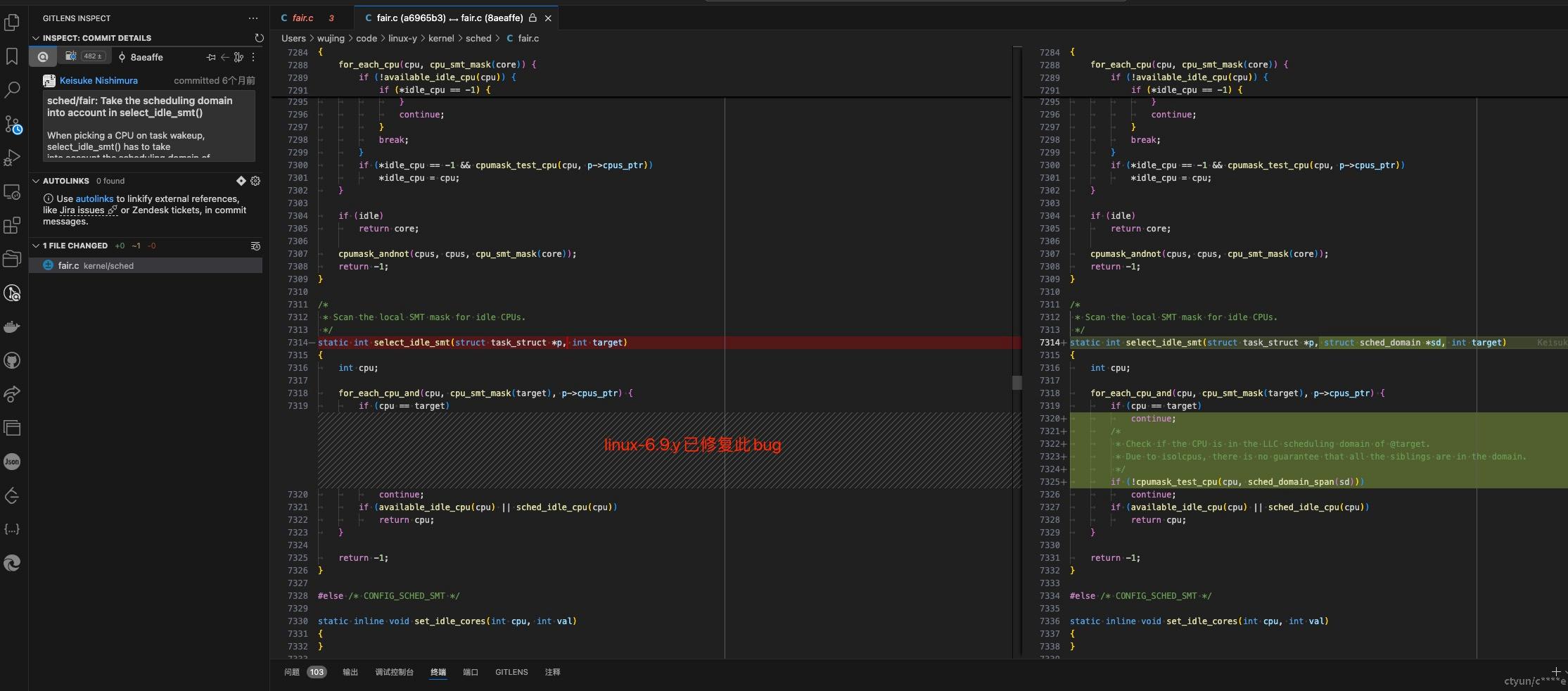Open the autolinks help link
1568x691 pixels.
click(x=94, y=199)
